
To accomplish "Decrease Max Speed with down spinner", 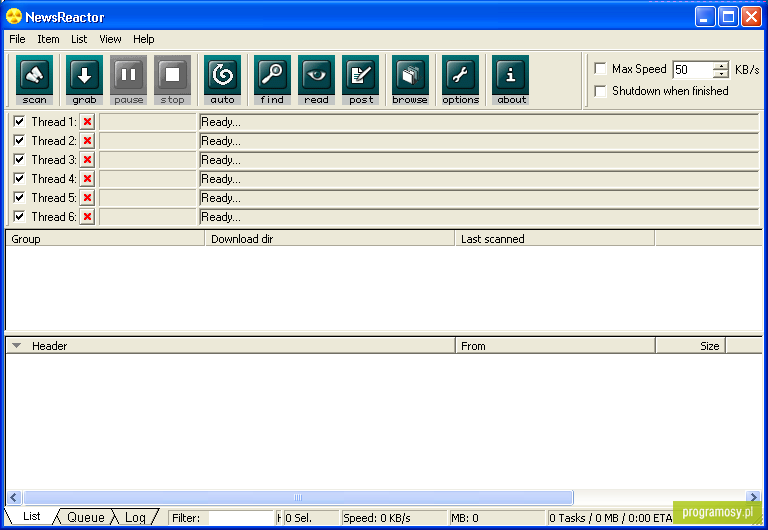I will (x=721, y=74).
